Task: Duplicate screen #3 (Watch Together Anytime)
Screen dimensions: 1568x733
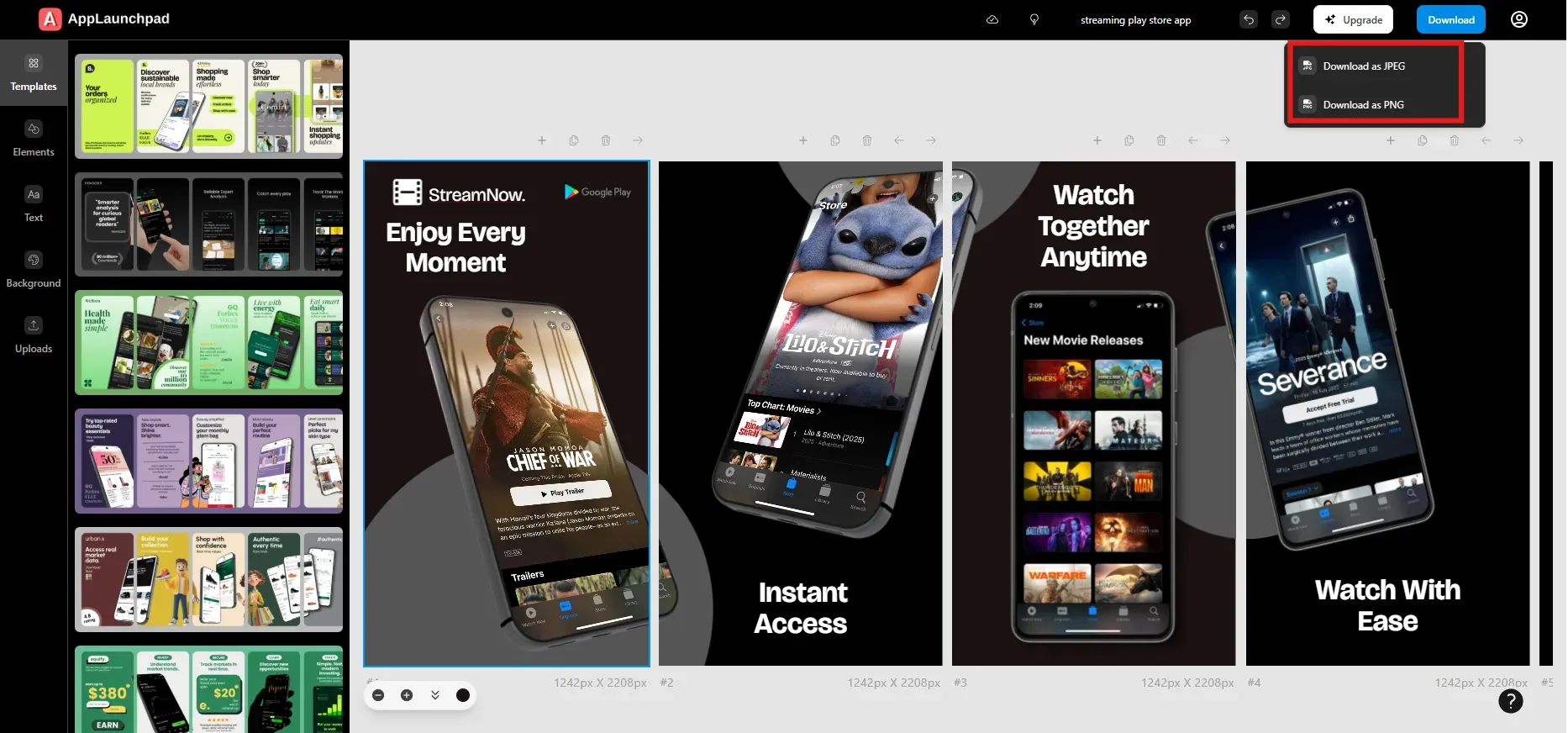Action: (1129, 140)
